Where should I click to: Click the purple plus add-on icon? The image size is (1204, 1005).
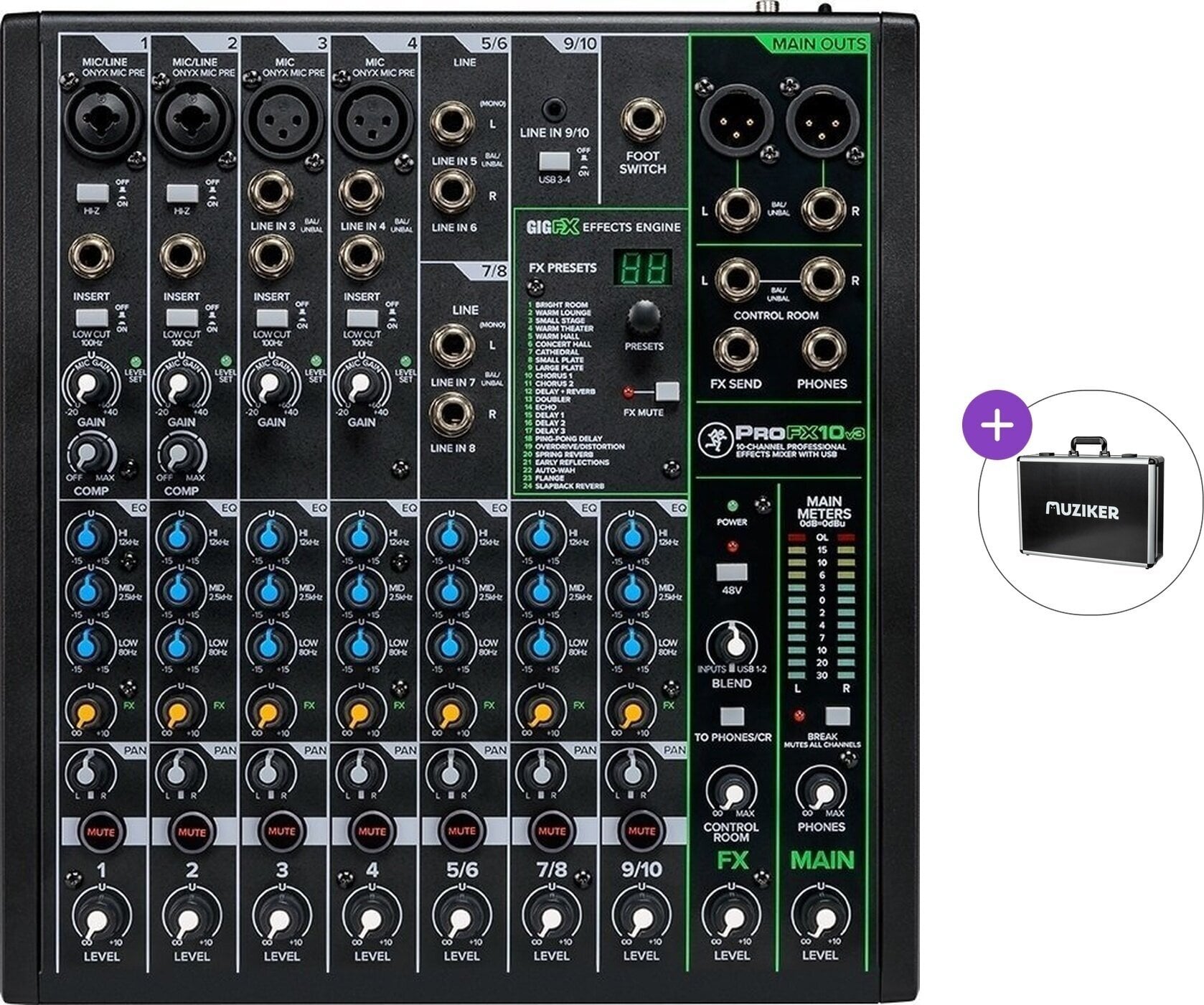tap(997, 424)
